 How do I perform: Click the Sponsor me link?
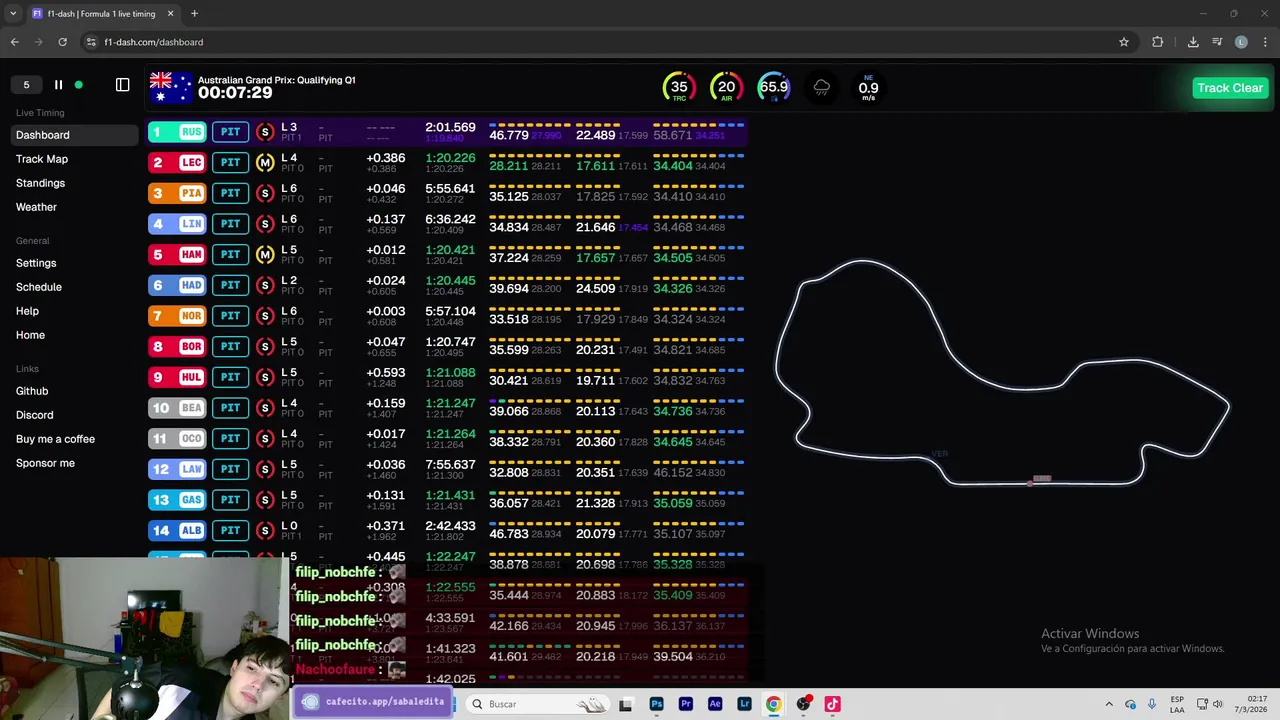[45, 463]
